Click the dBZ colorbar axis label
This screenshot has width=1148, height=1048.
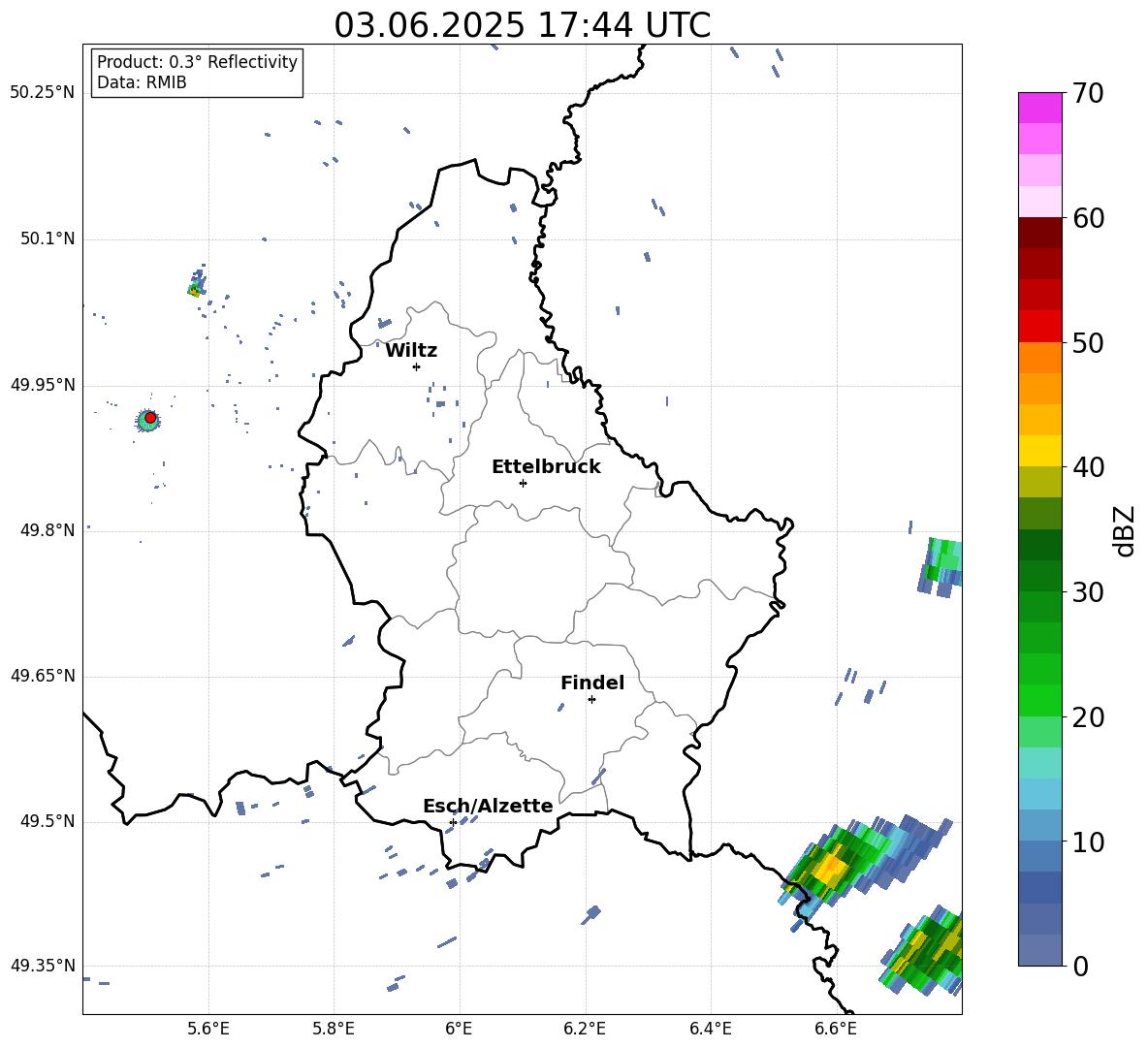pos(1126,530)
